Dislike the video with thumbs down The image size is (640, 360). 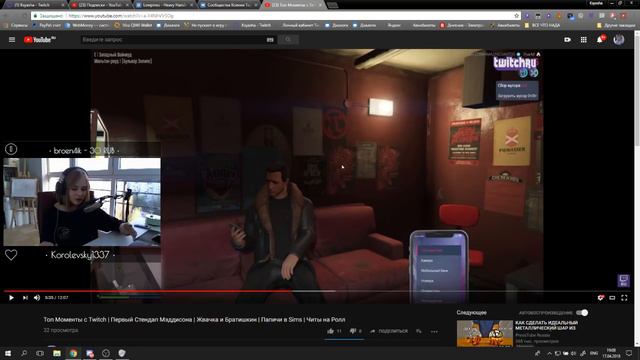(x=353, y=331)
